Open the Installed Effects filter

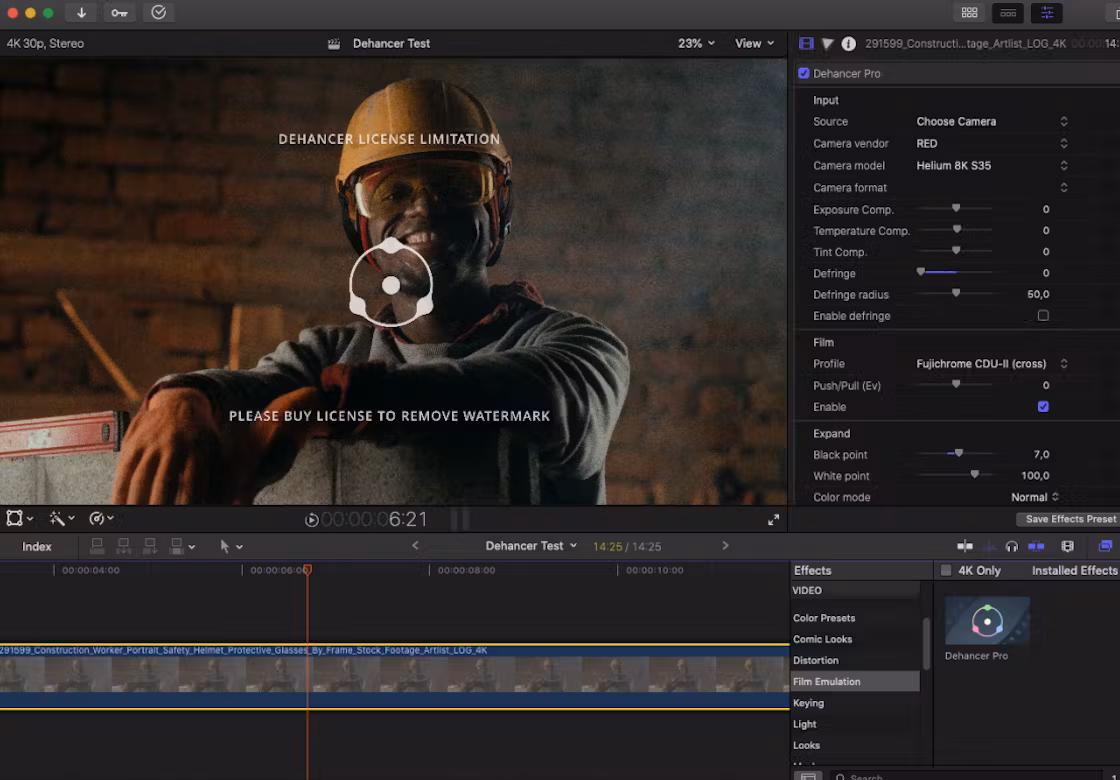(x=1074, y=571)
